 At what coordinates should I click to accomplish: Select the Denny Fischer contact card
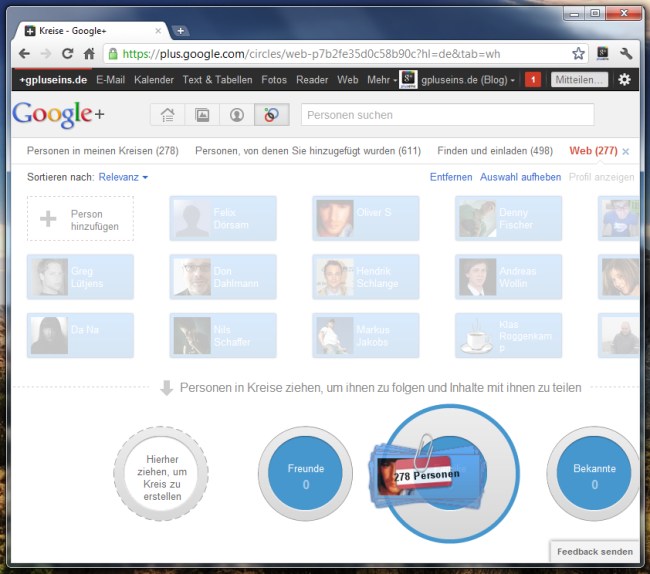[x=509, y=218]
